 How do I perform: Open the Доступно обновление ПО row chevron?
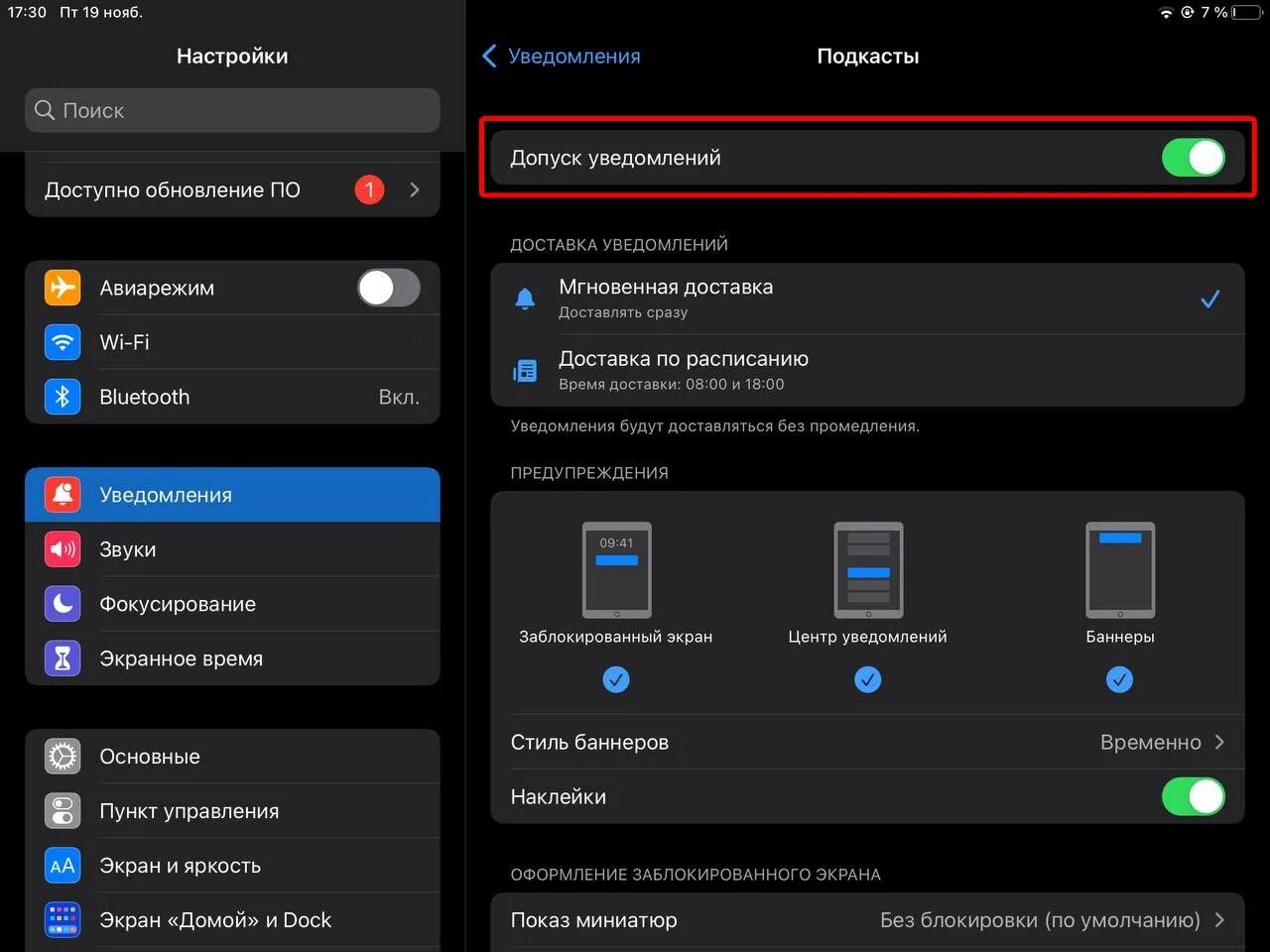[x=415, y=189]
